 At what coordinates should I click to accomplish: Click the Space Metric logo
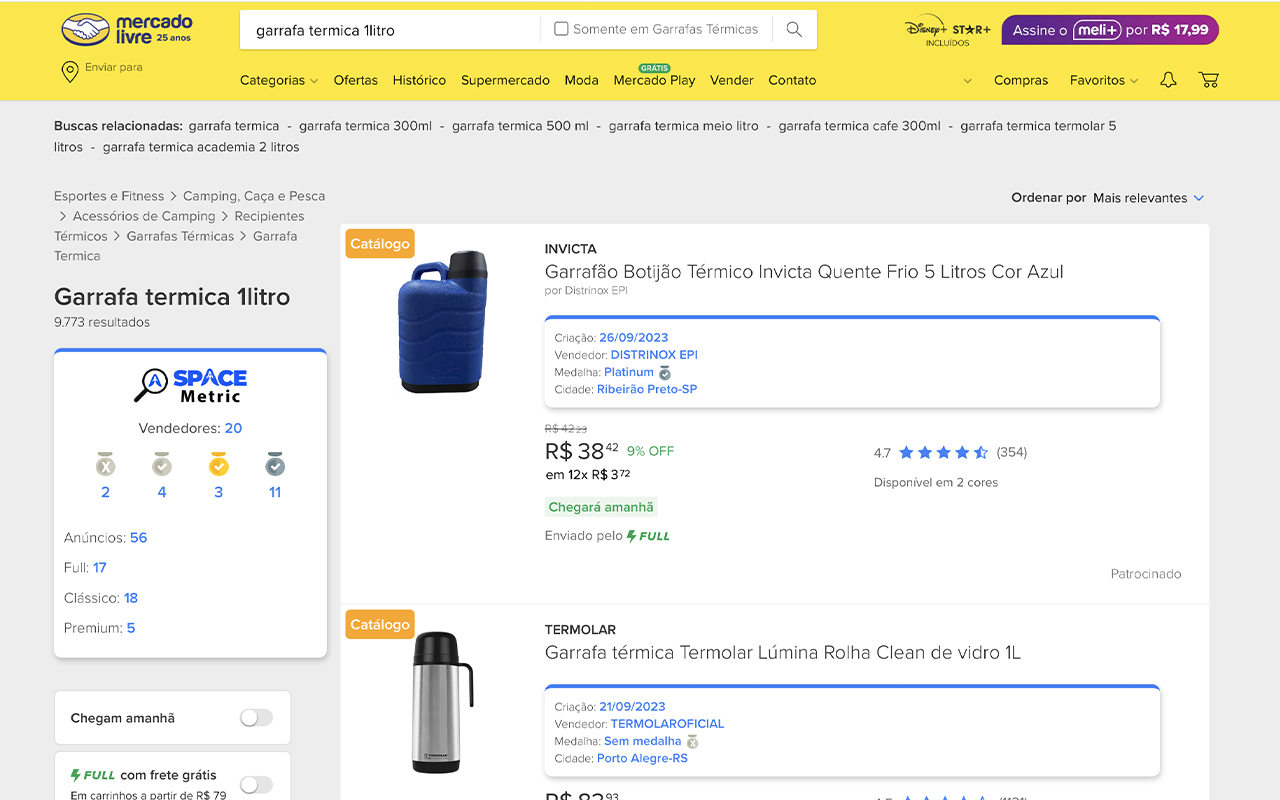tap(190, 385)
